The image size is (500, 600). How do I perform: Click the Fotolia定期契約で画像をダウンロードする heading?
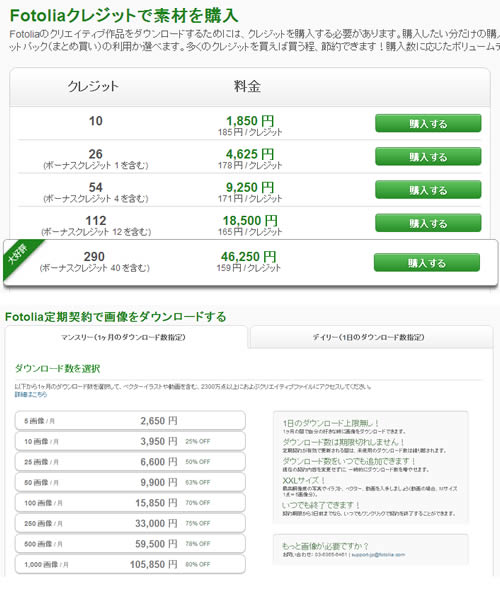pos(116,317)
